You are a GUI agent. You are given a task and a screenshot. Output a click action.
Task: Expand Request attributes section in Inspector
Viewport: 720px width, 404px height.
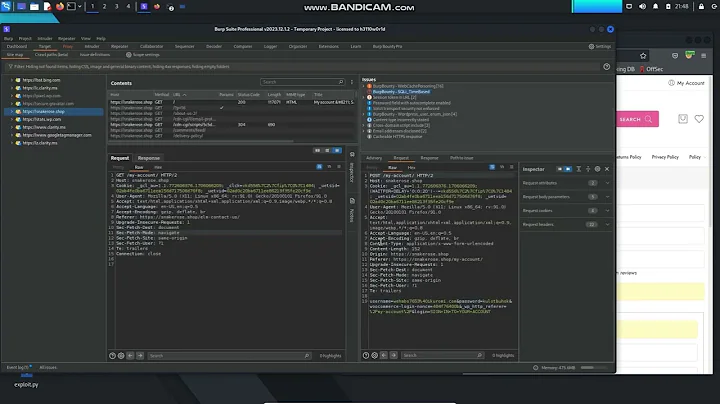coord(608,183)
